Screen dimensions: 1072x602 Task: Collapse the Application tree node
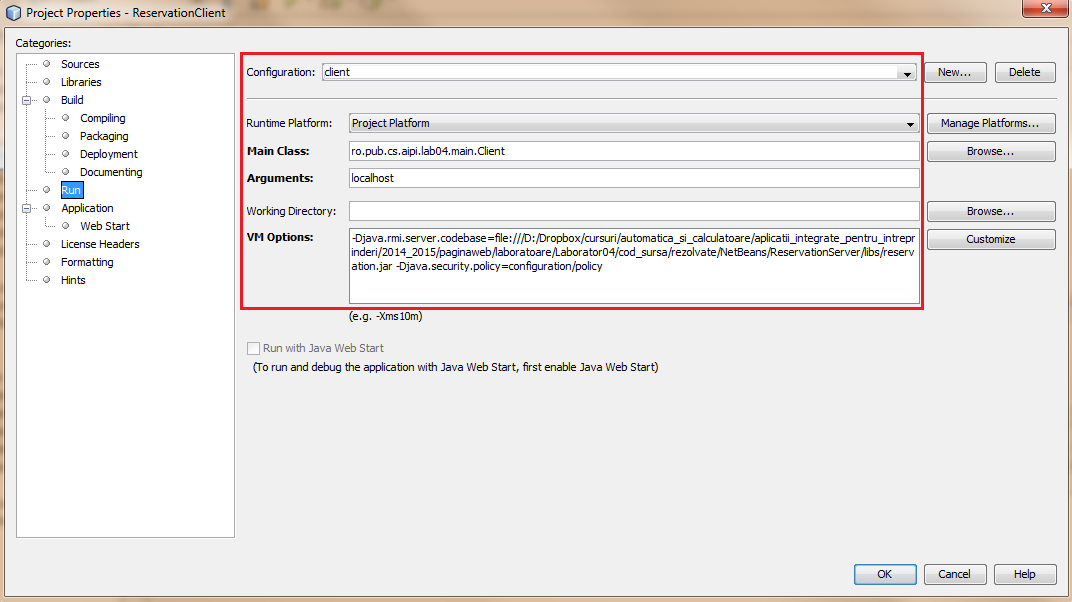click(x=27, y=208)
